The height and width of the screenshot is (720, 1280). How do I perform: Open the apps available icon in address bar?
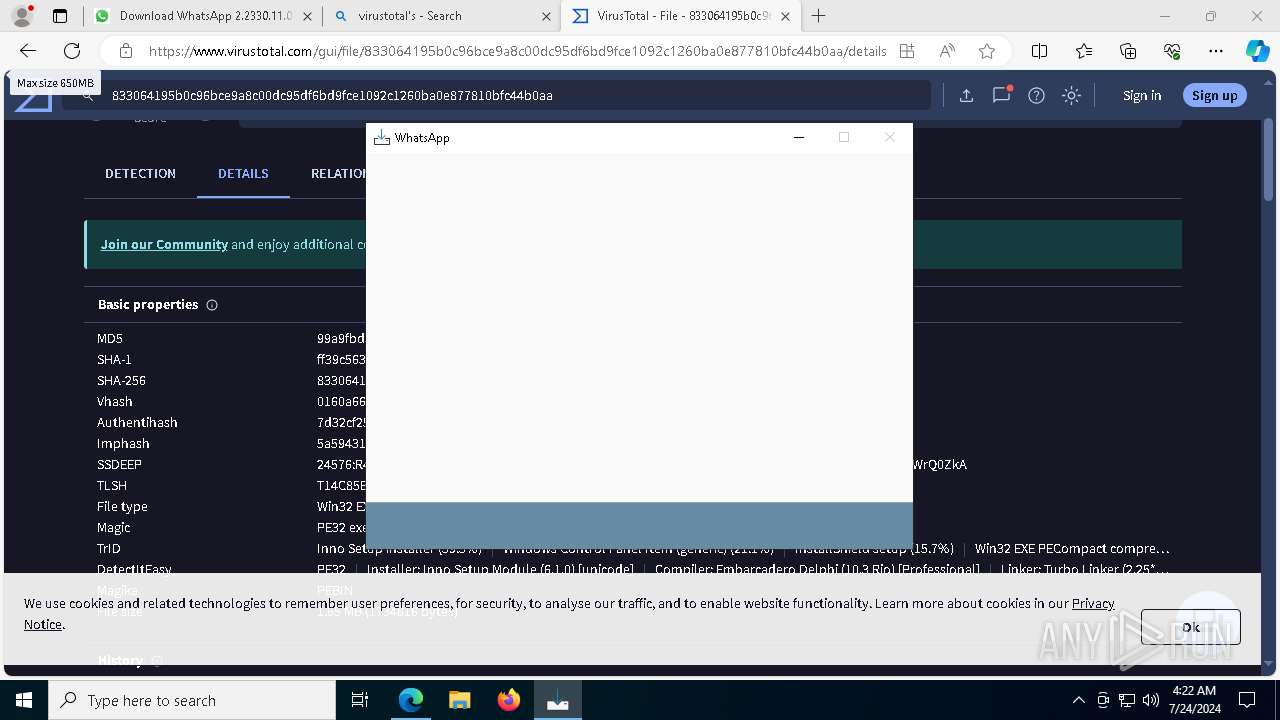click(x=907, y=51)
